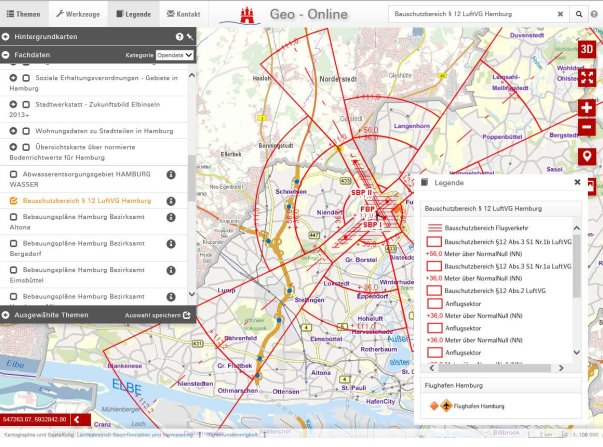This screenshot has width=603, height=447.
Task: Expand the Ausgewählte Themen section
Action: click(x=52, y=315)
